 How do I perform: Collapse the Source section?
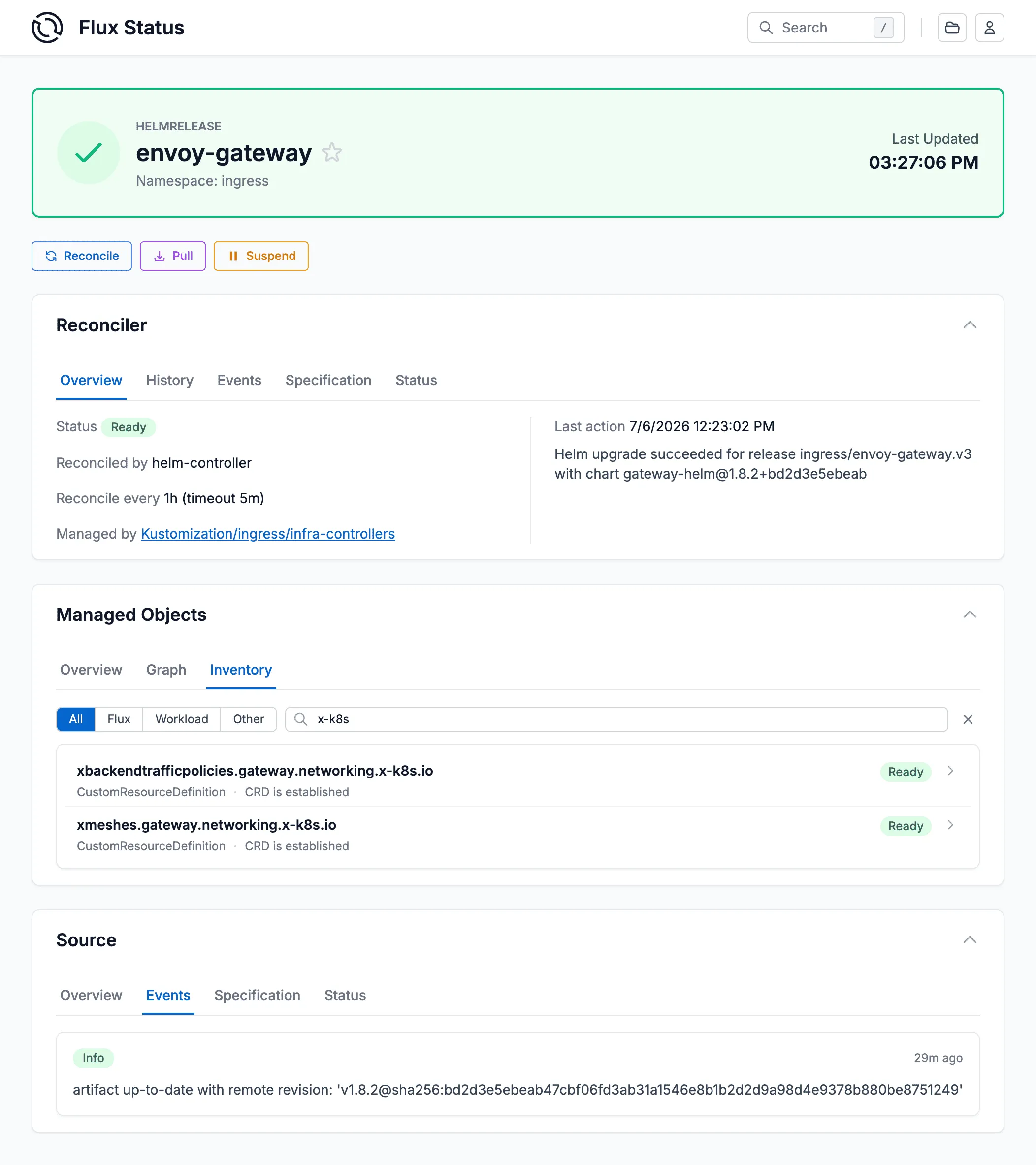970,940
